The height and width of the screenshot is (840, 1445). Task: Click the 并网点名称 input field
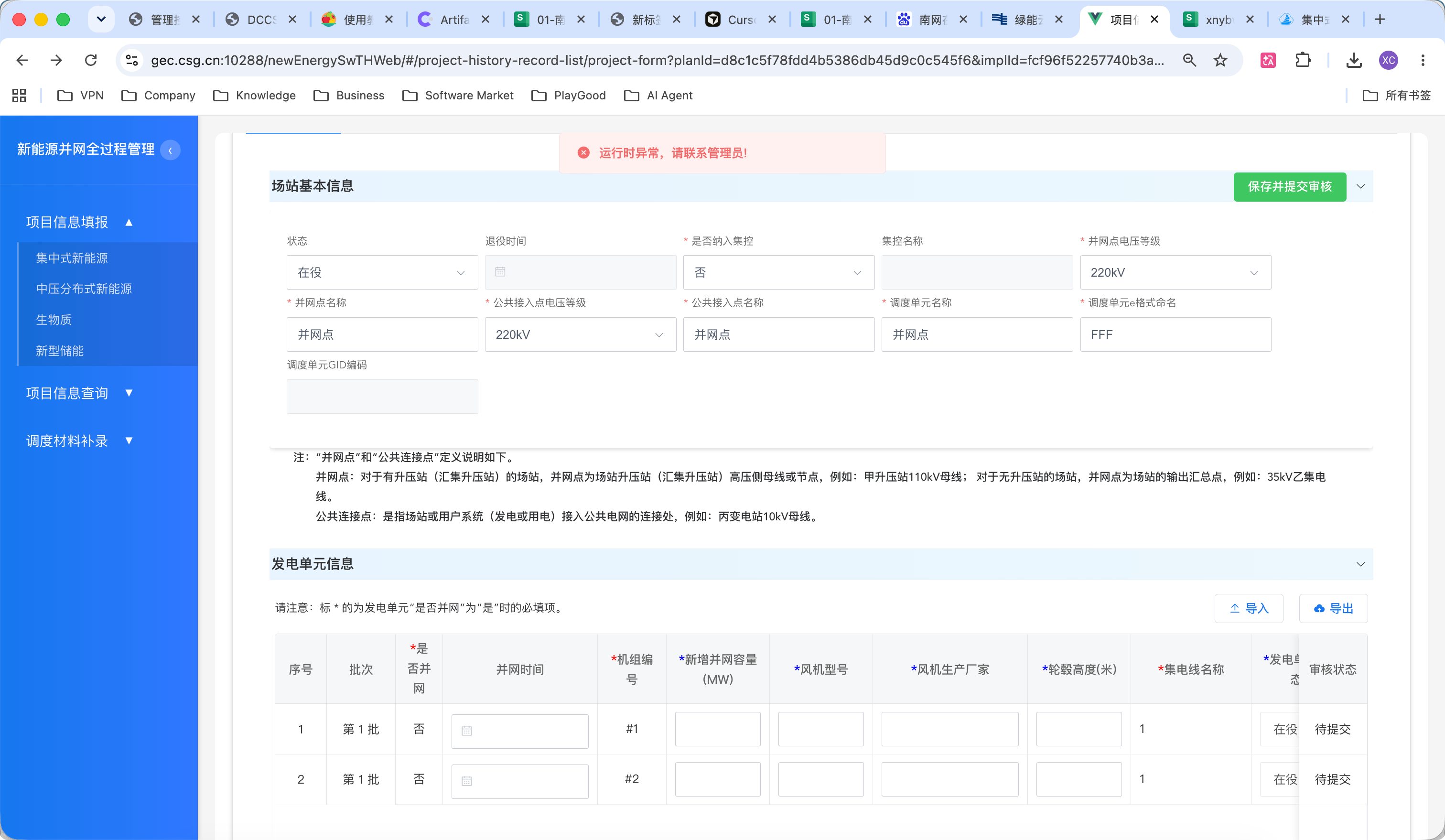382,334
